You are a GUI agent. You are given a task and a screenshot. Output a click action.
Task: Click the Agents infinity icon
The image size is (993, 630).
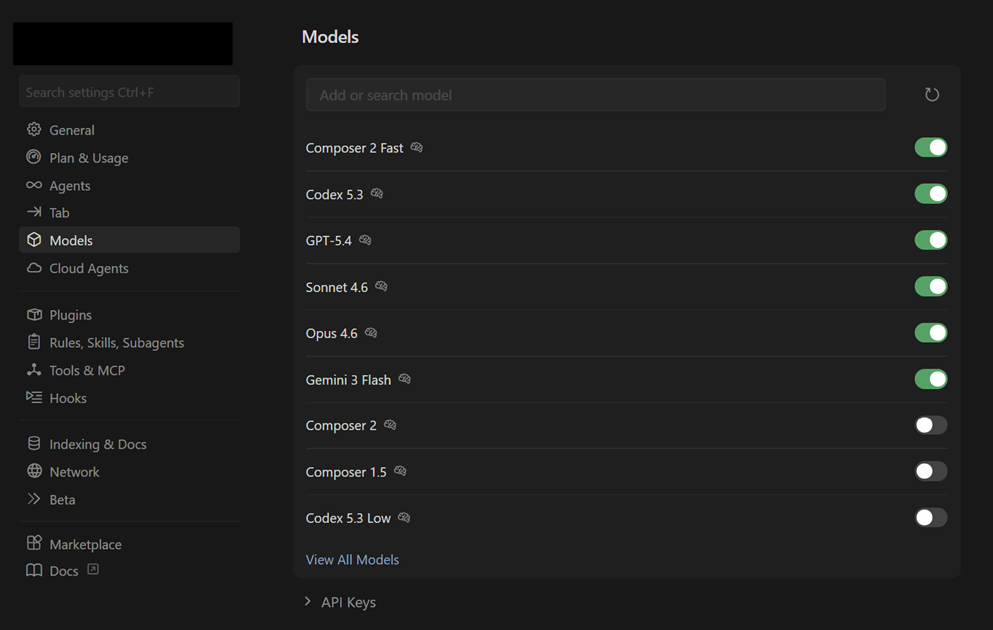coord(34,185)
